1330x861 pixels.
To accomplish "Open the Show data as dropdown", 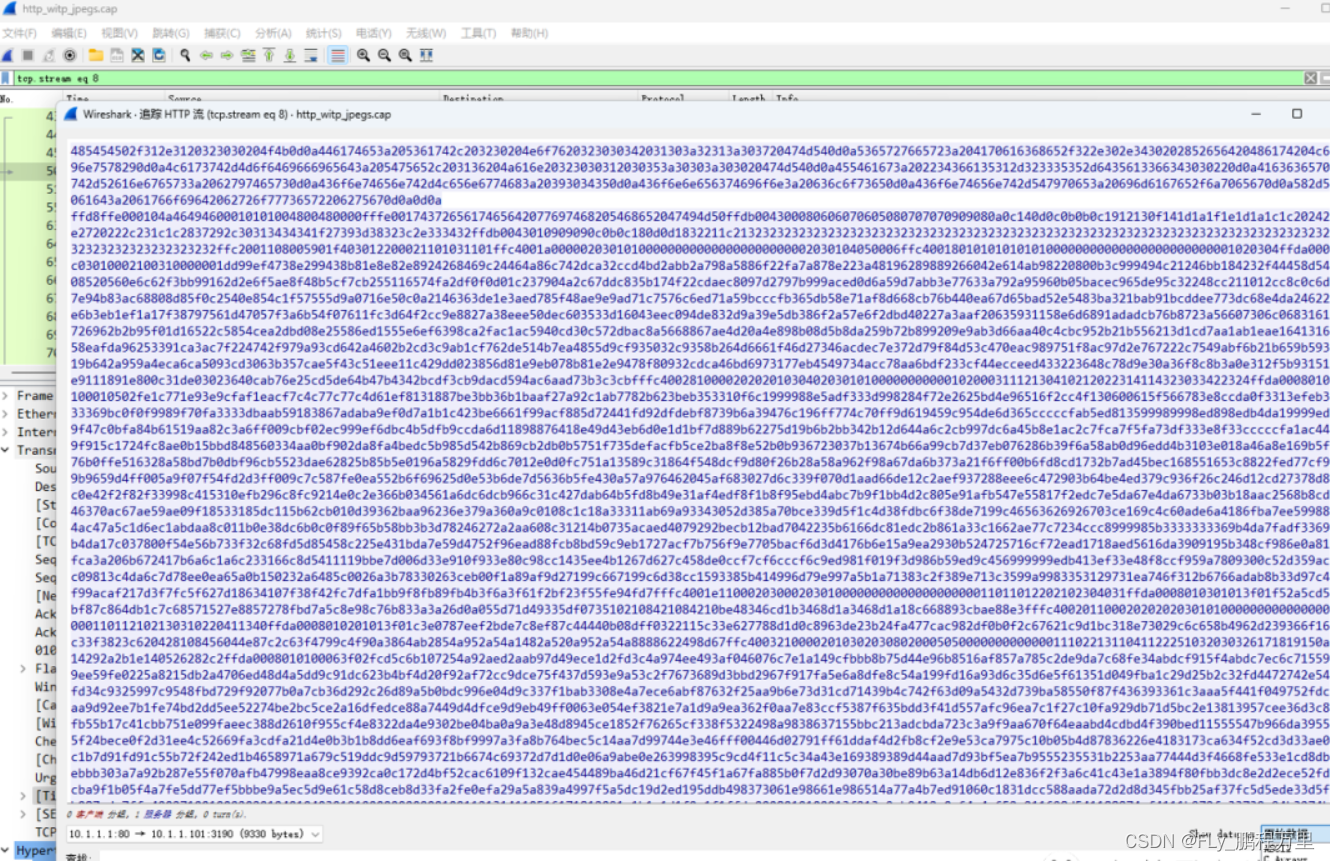I will (x=1294, y=833).
